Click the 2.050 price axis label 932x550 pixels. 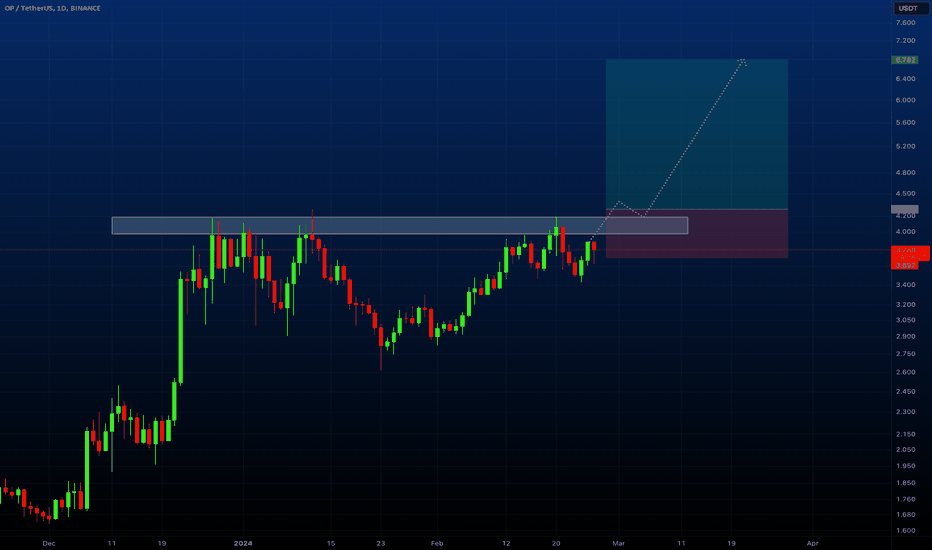(x=905, y=450)
